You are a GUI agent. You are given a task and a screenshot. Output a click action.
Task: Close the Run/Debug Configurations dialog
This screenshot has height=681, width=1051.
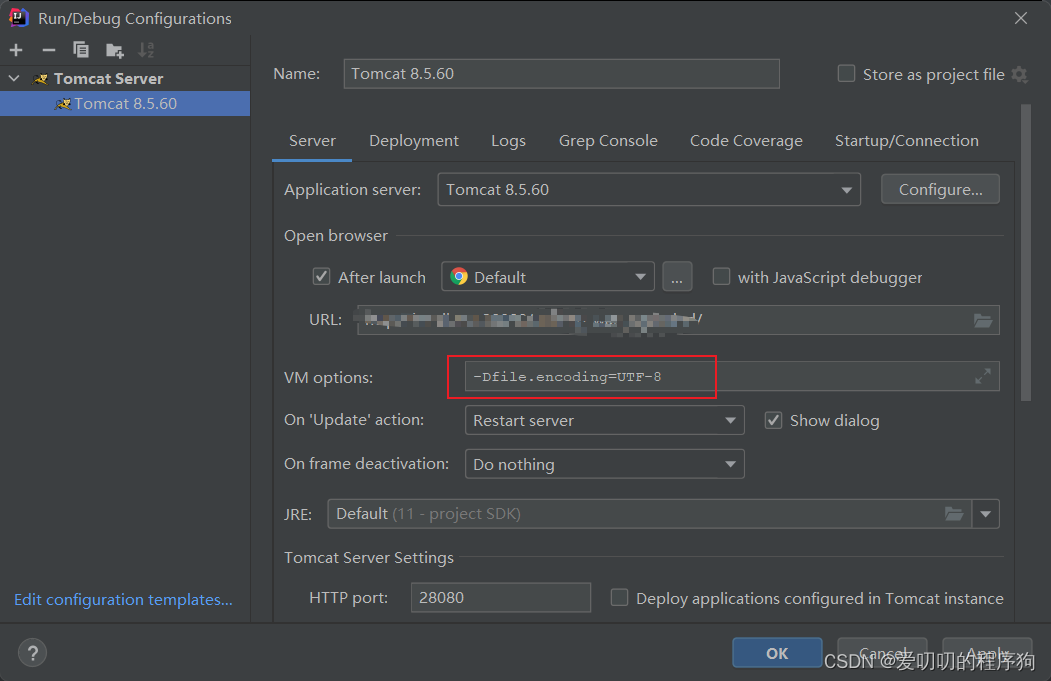pos(1020,18)
